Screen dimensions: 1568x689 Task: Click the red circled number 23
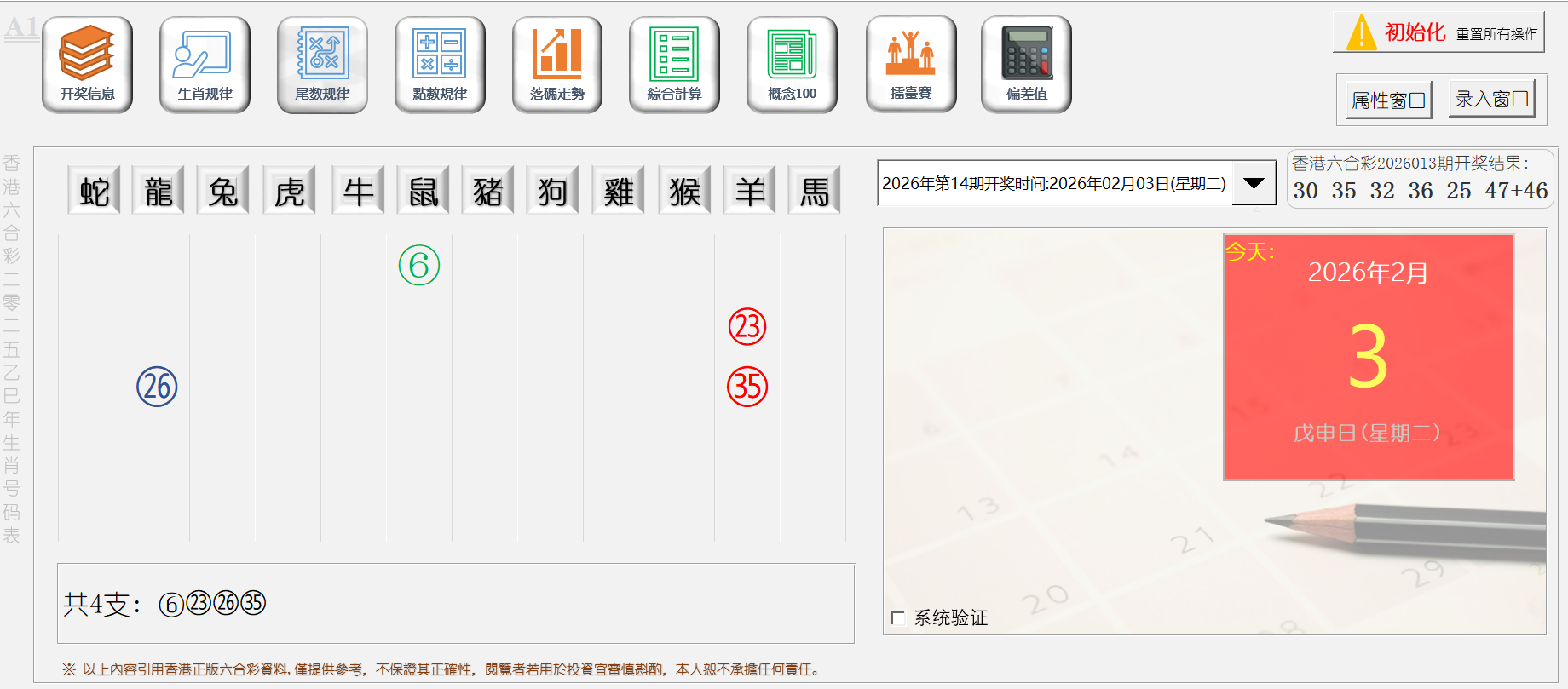(x=747, y=327)
